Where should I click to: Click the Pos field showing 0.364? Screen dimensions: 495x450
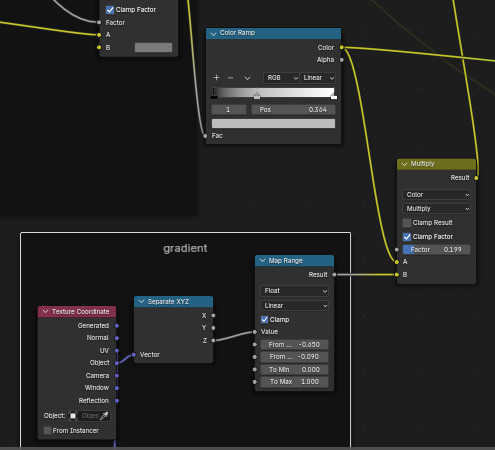[x=293, y=110]
